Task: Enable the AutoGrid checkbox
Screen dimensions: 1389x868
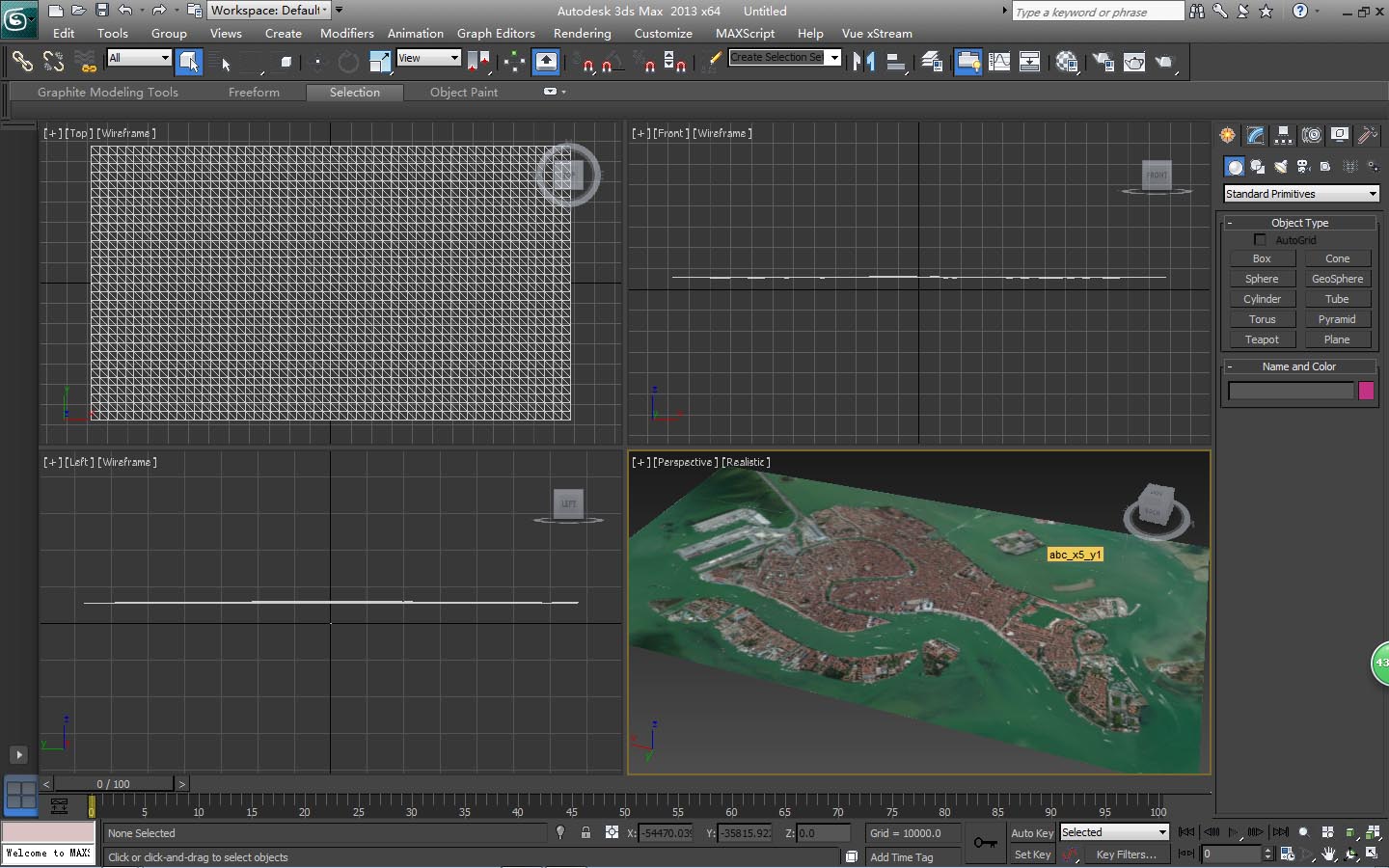Action: click(x=1260, y=239)
